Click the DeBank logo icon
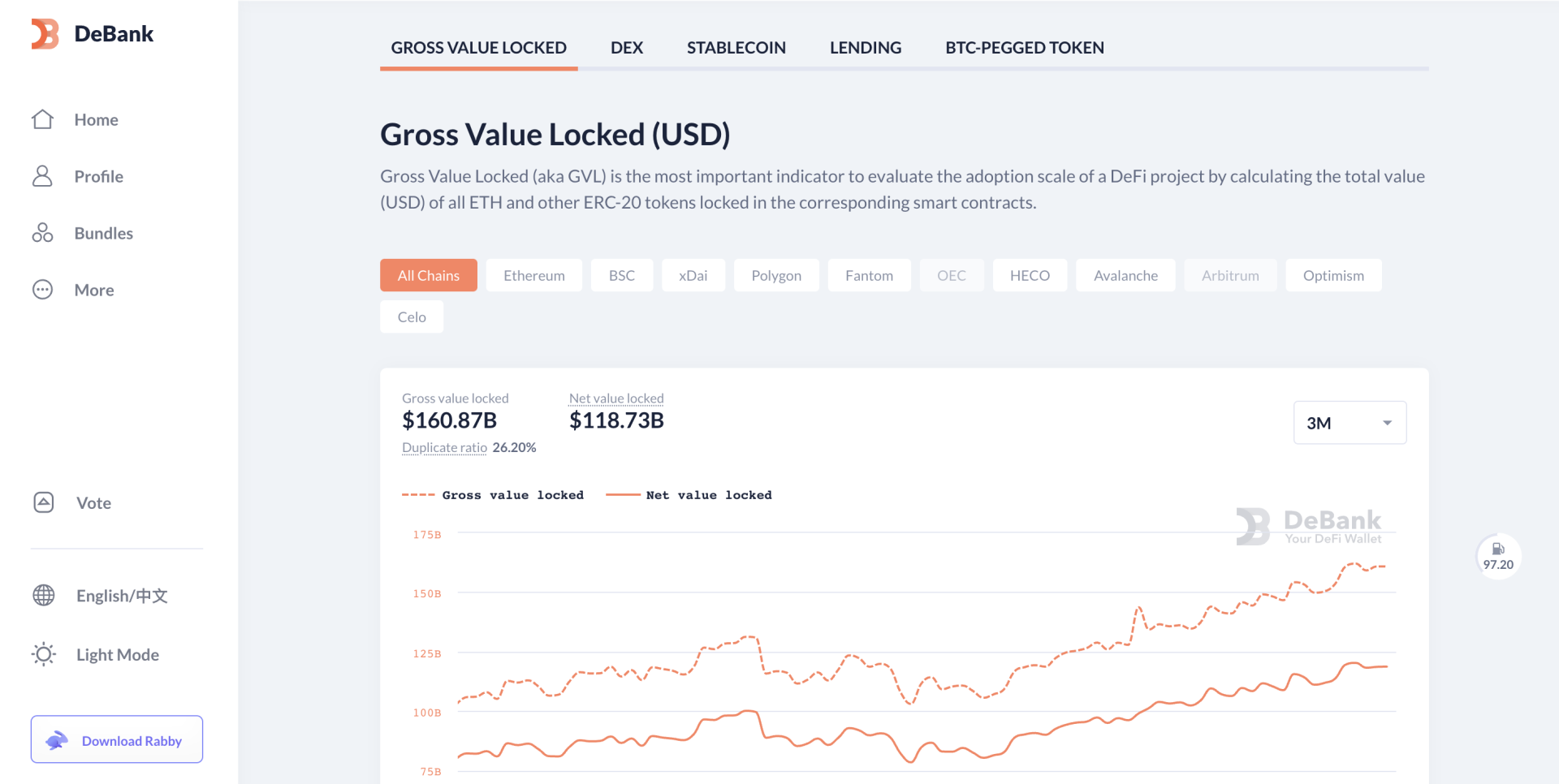 coord(45,33)
